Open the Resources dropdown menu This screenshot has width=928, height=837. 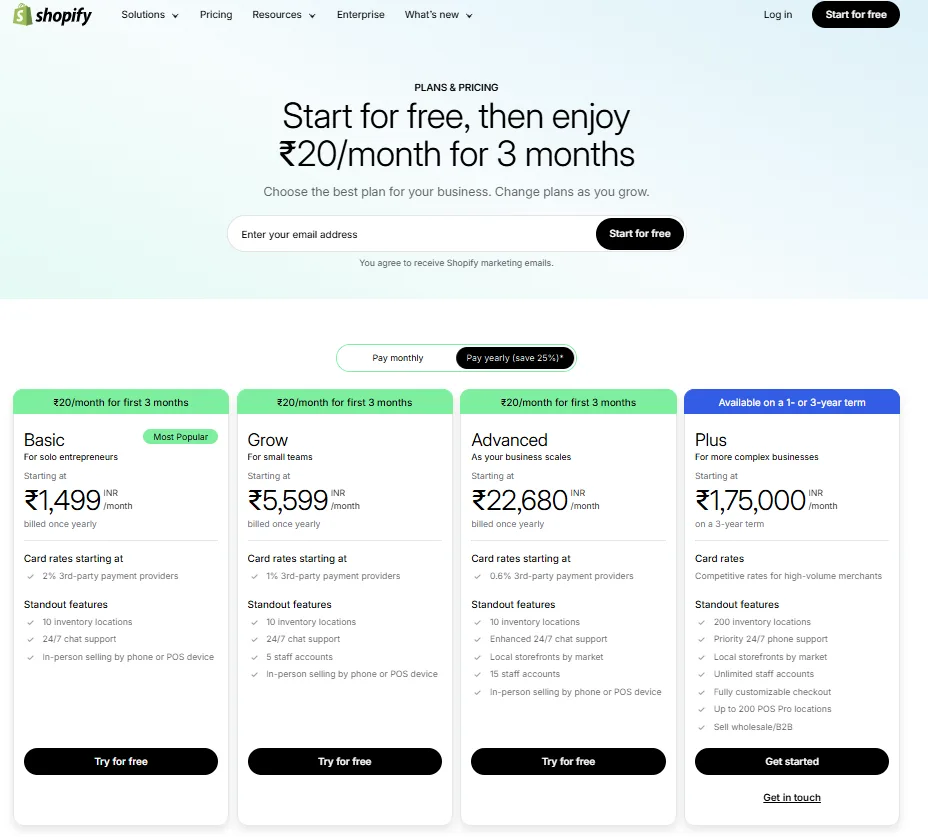[284, 15]
